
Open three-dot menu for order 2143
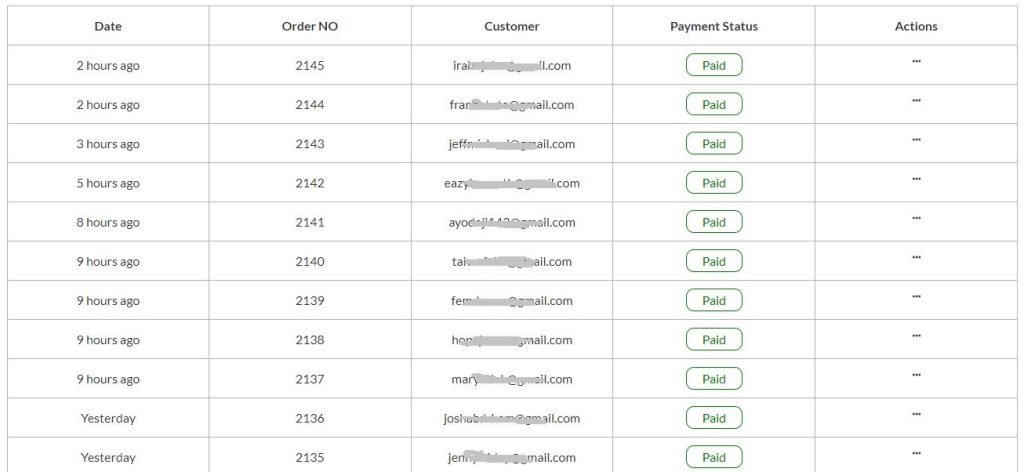coord(916,140)
